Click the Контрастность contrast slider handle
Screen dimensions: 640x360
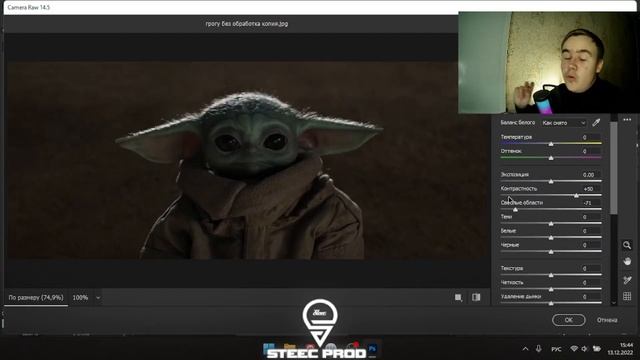point(576,196)
